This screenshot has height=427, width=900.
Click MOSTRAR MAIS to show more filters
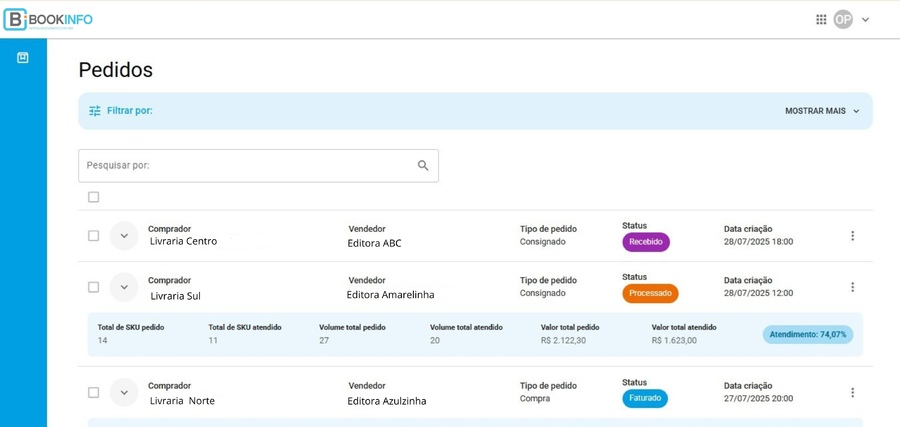(x=822, y=111)
